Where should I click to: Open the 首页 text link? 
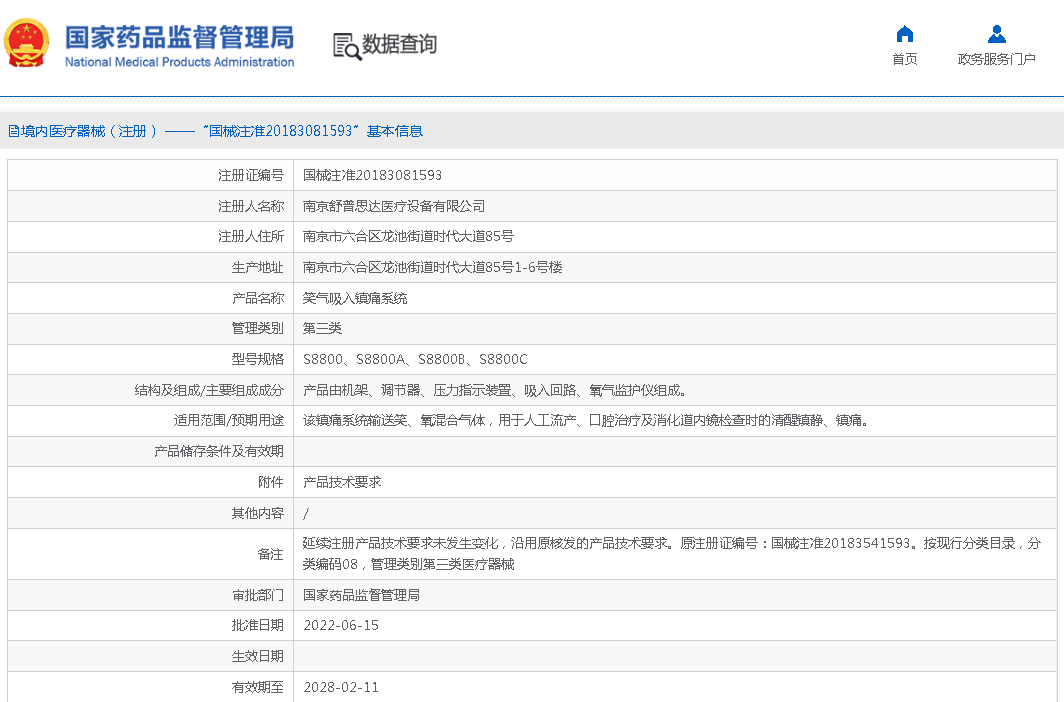[x=904, y=59]
